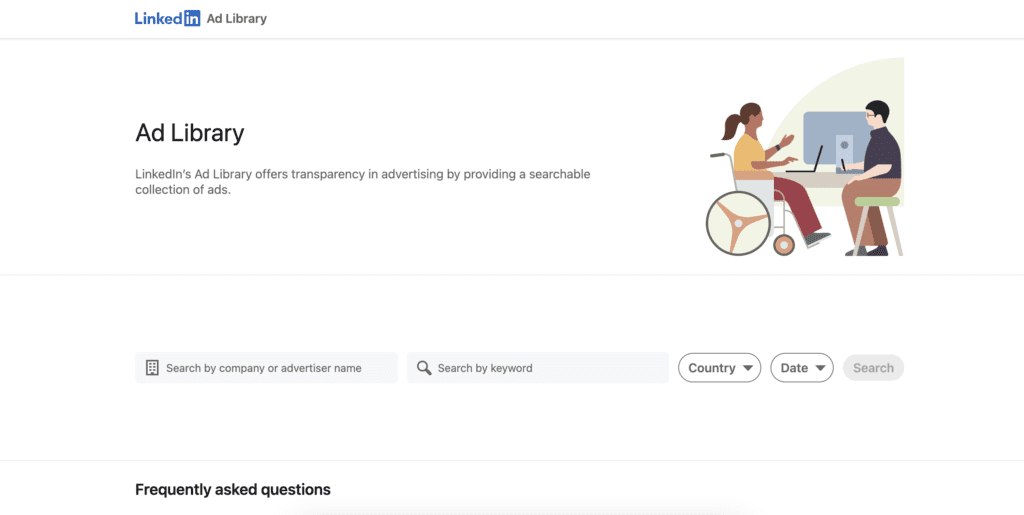Image resolution: width=1024 pixels, height=515 pixels.
Task: Click the LinkedIn logo in the header
Action: [167, 18]
